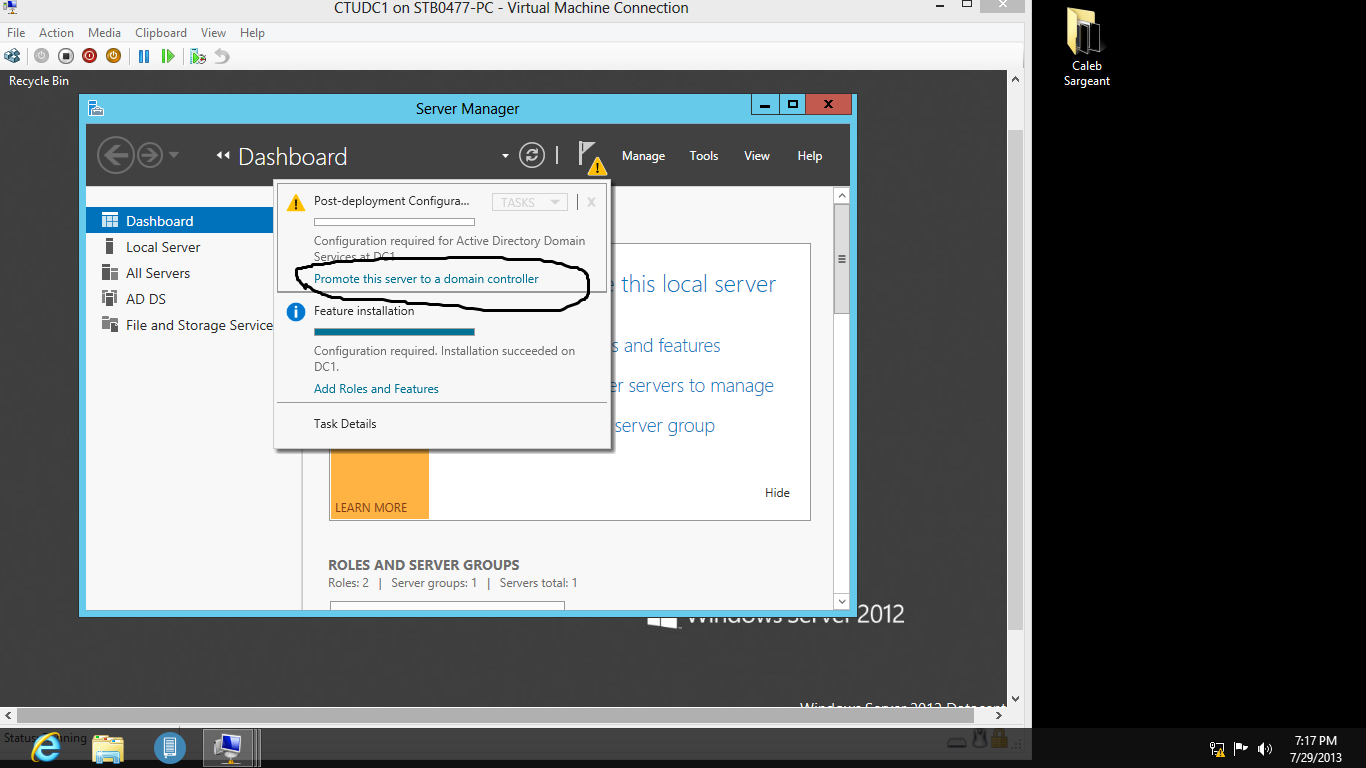This screenshot has height=768, width=1366.
Task: Click the "server group" link
Action: [x=665, y=426]
